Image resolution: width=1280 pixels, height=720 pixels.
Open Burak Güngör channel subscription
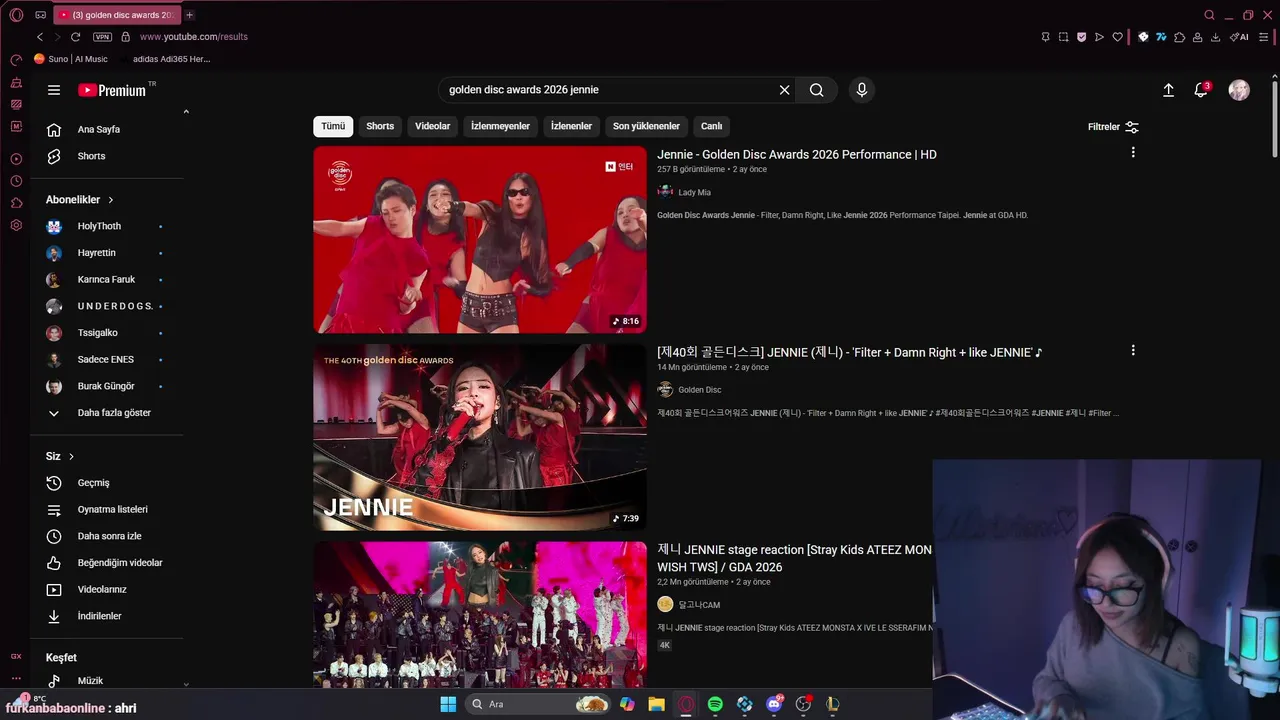[x=105, y=386]
